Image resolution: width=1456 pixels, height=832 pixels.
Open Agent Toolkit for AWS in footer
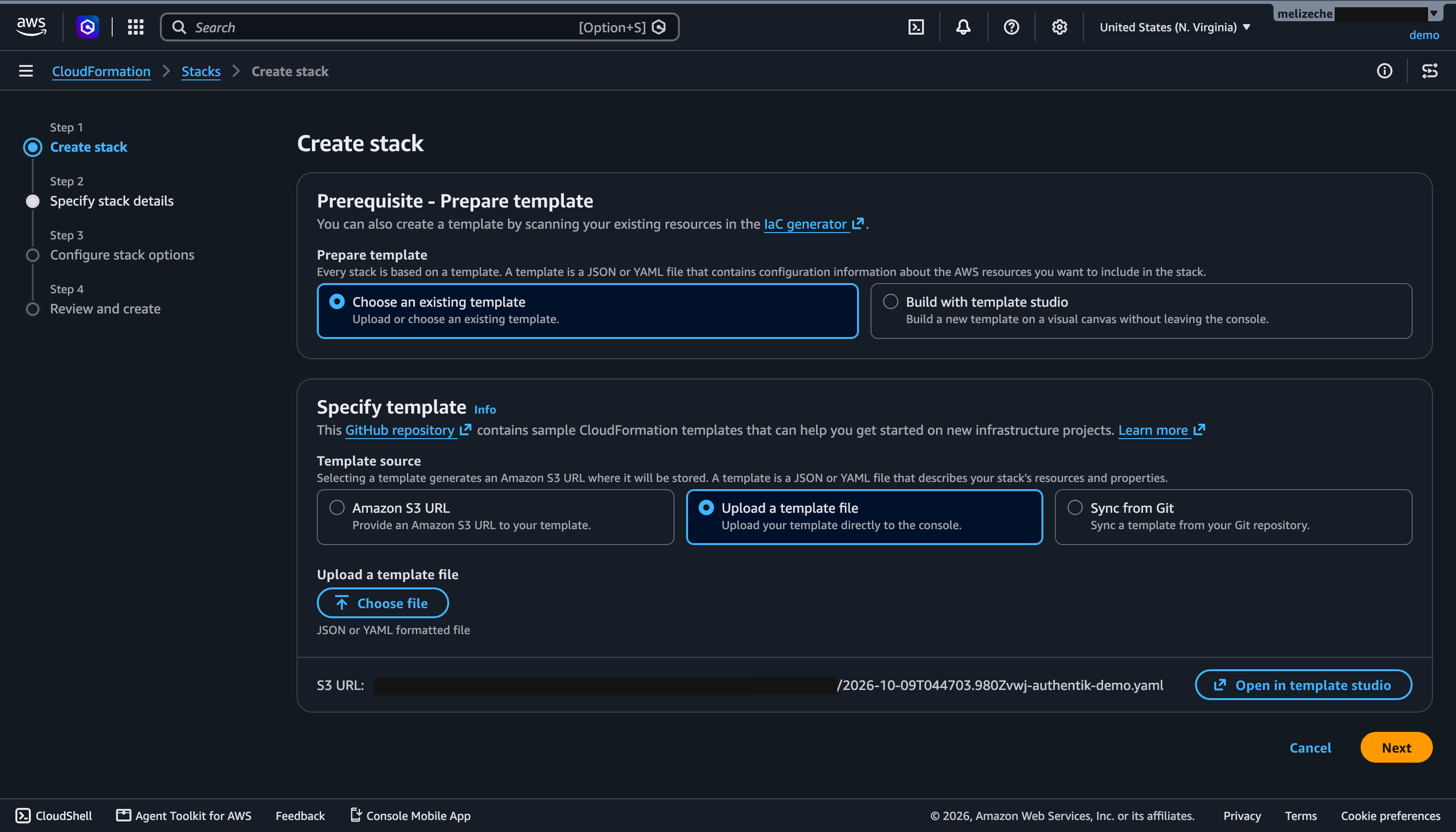click(184, 816)
